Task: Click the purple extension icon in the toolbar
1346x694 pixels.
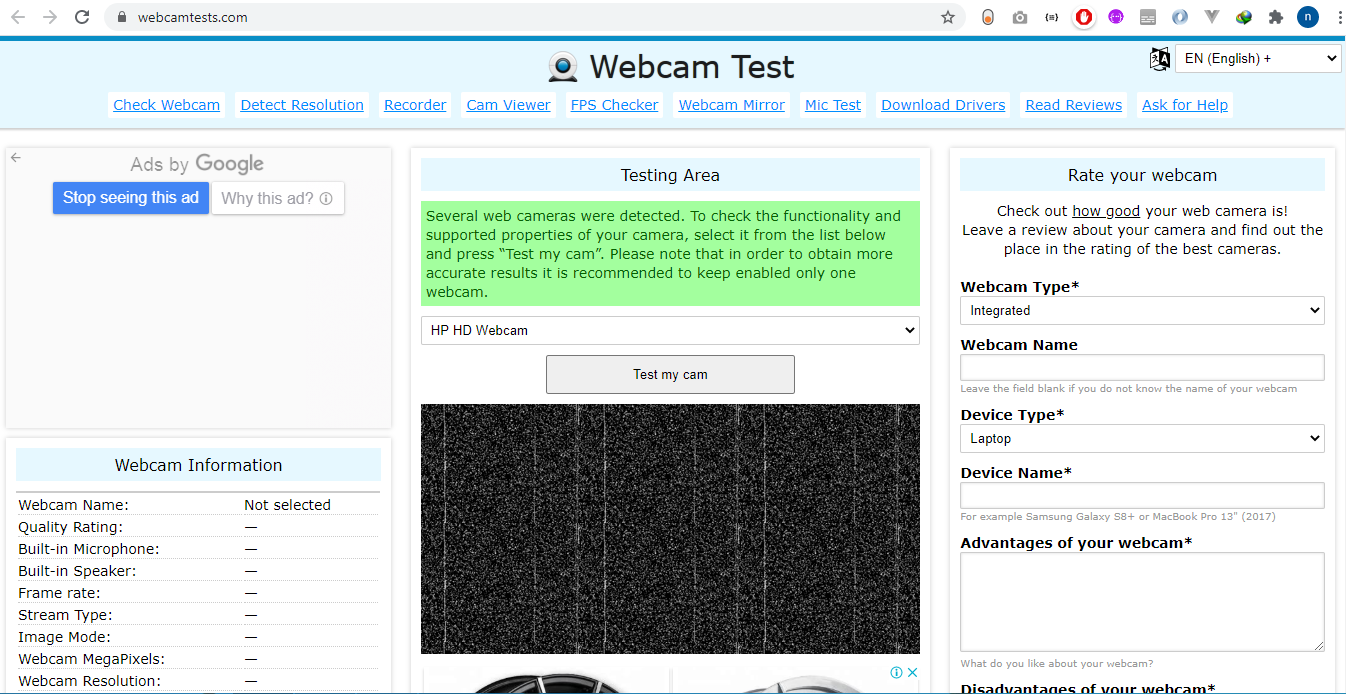Action: 1116,16
